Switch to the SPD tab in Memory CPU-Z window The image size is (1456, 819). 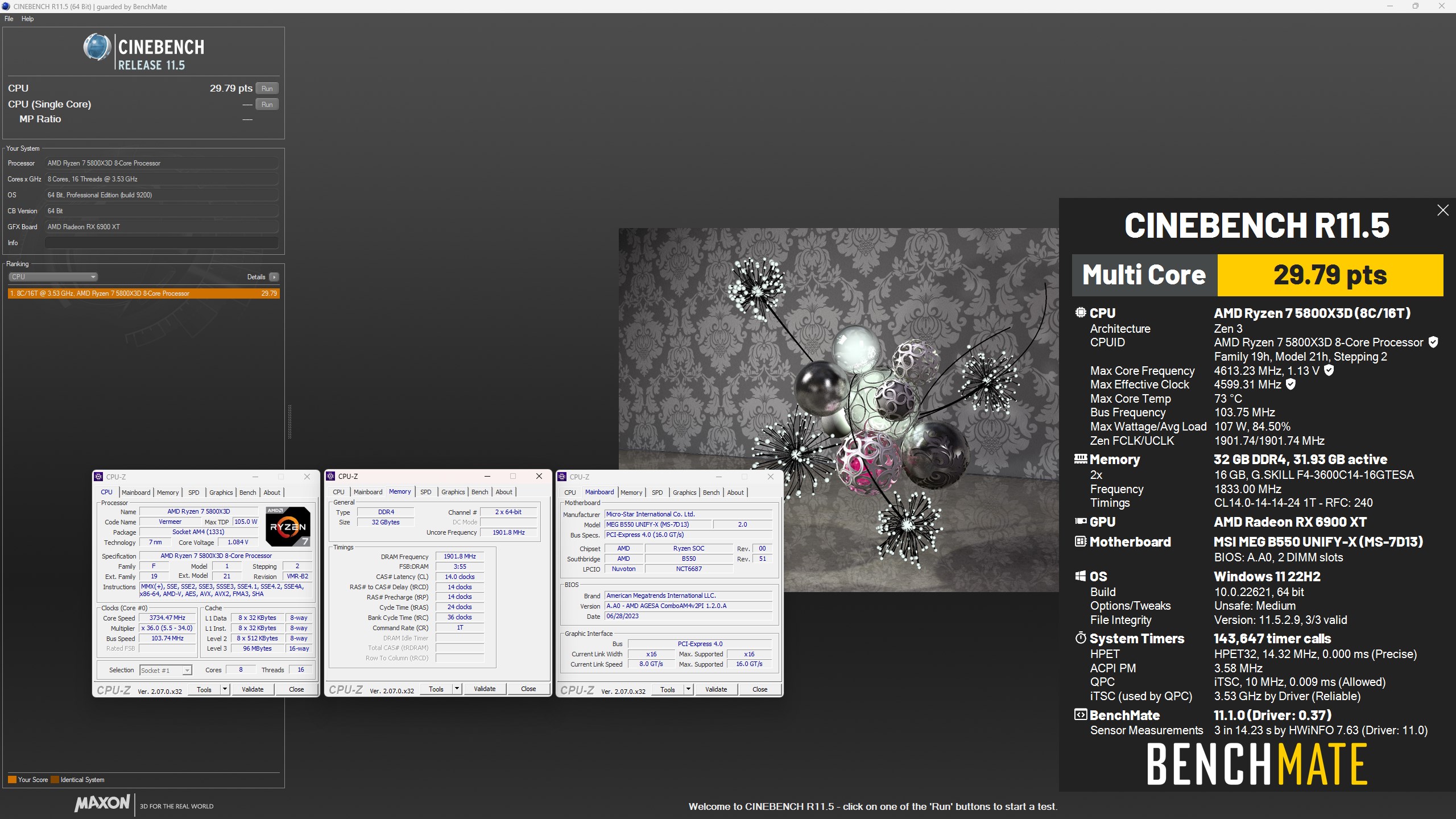tap(426, 492)
